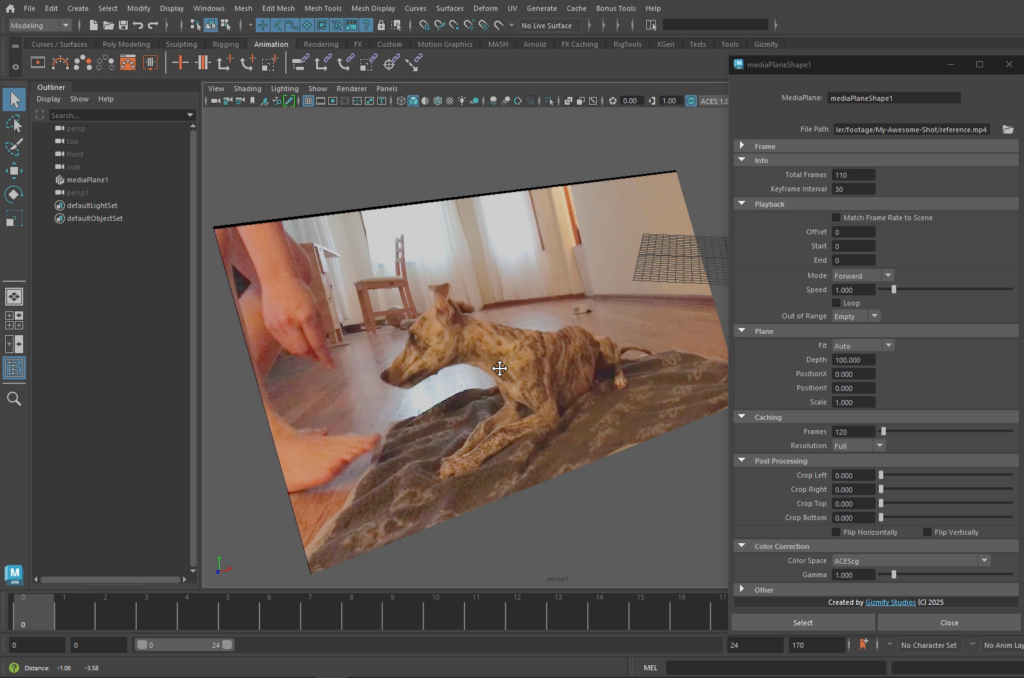1024x678 pixels.
Task: Click the motion trail icon on shelf
Action: (x=60, y=63)
